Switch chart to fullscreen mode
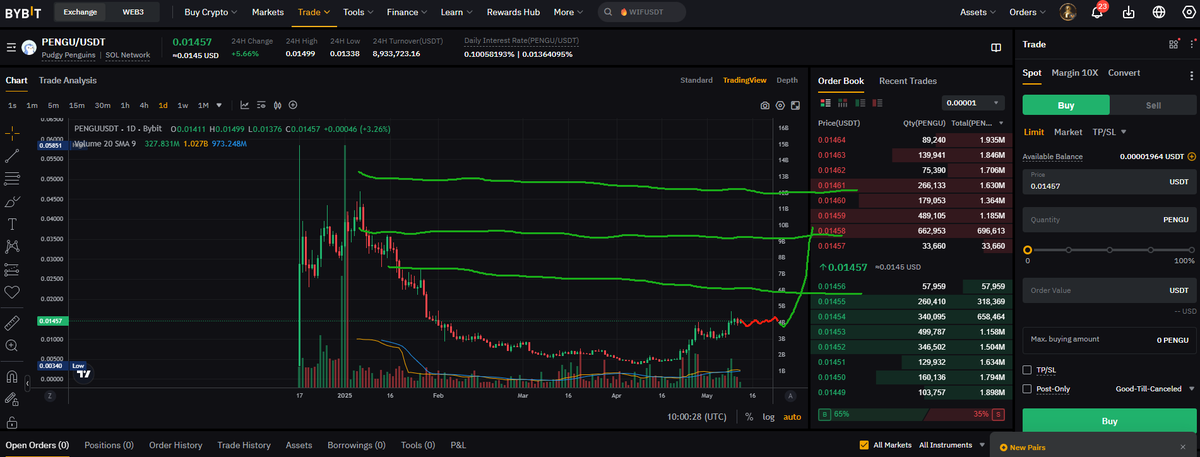Image resolution: width=1200 pixels, height=457 pixels. [794, 105]
